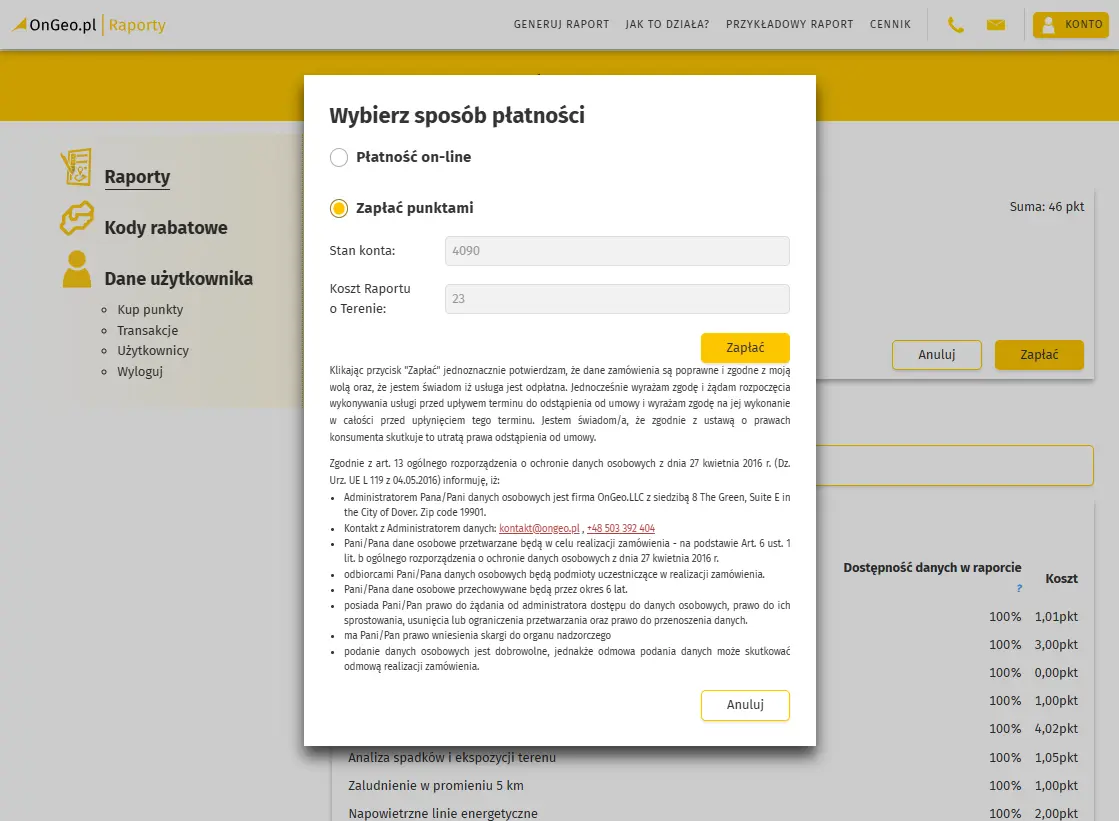Select the Zapłać punktami radio option
Image resolution: width=1119 pixels, height=821 pixels.
coord(339,208)
